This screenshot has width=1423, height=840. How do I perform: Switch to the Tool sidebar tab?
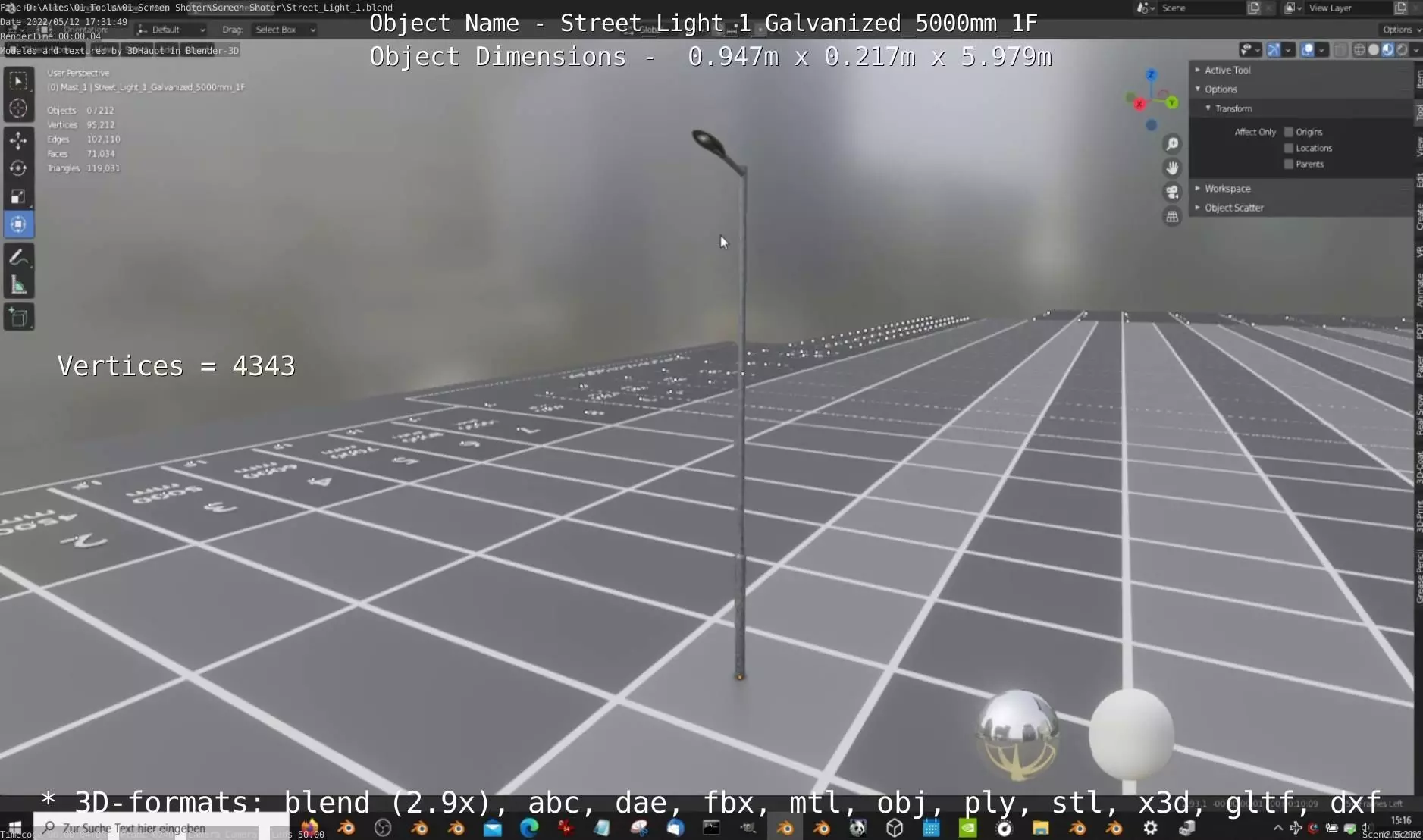(x=1418, y=113)
